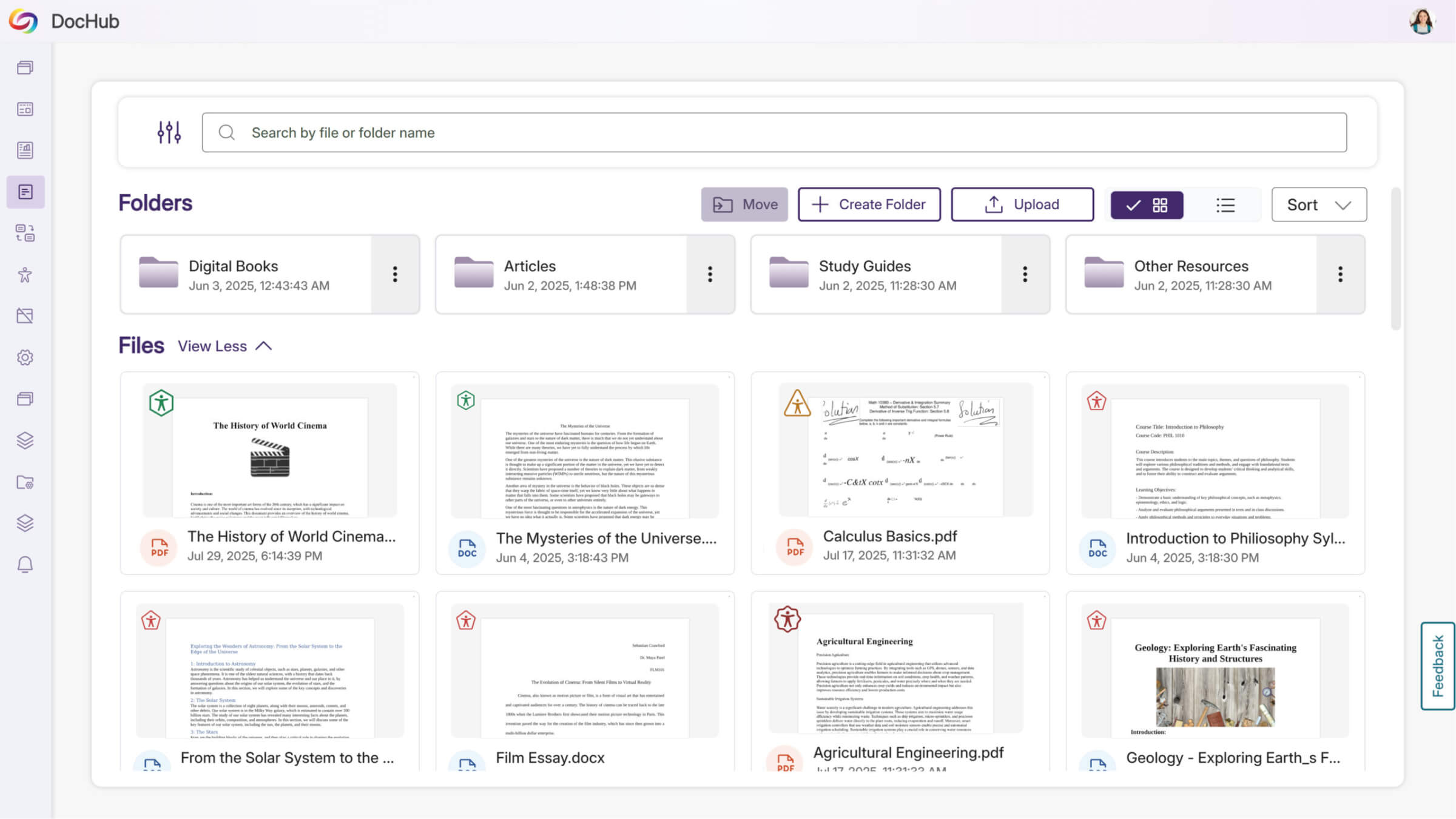Open the filter sliders icon beside search
The height and width of the screenshot is (819, 1456).
[169, 132]
